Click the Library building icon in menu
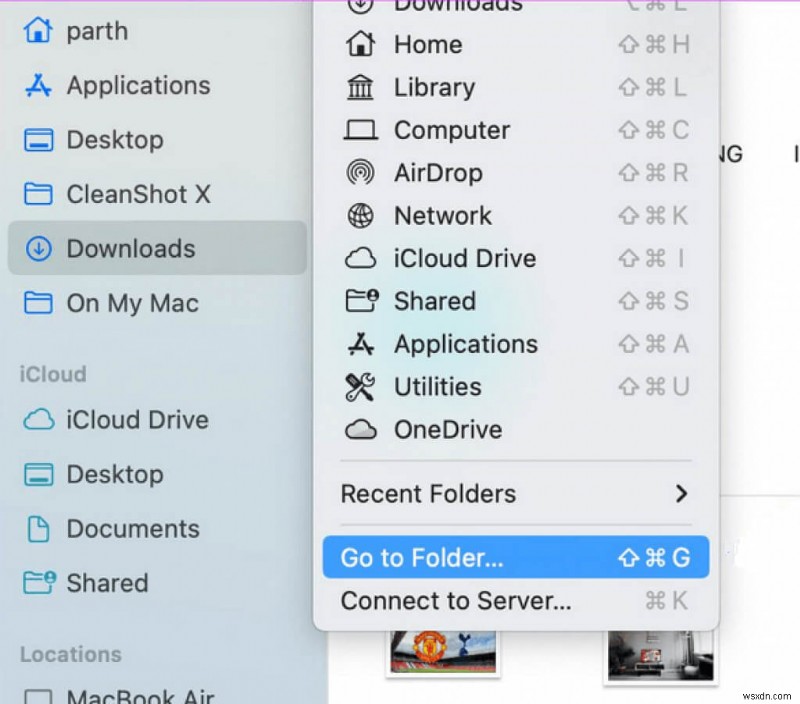The height and width of the screenshot is (704, 800). [x=360, y=87]
